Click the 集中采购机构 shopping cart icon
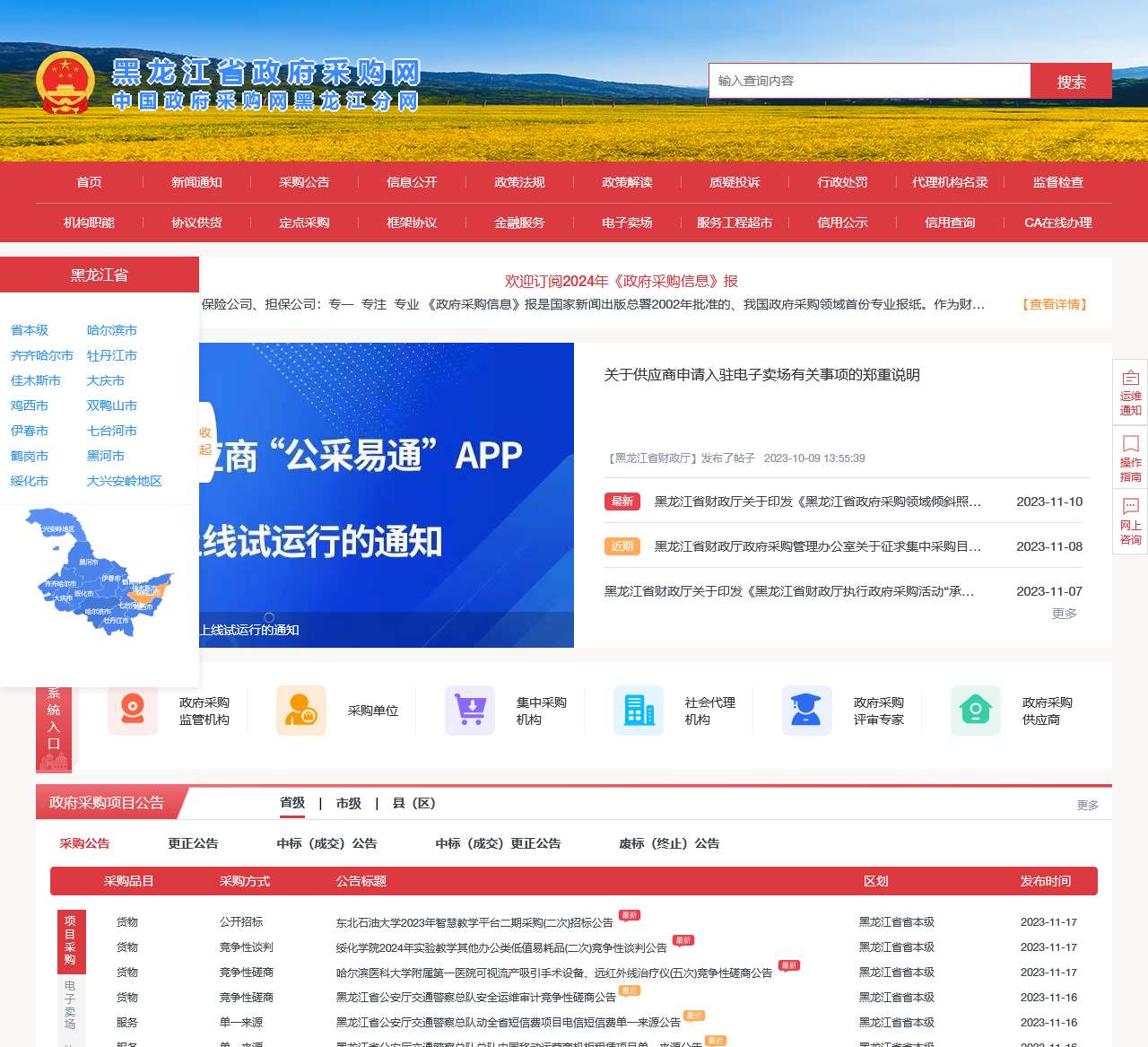This screenshot has height=1047, width=1148. (470, 711)
